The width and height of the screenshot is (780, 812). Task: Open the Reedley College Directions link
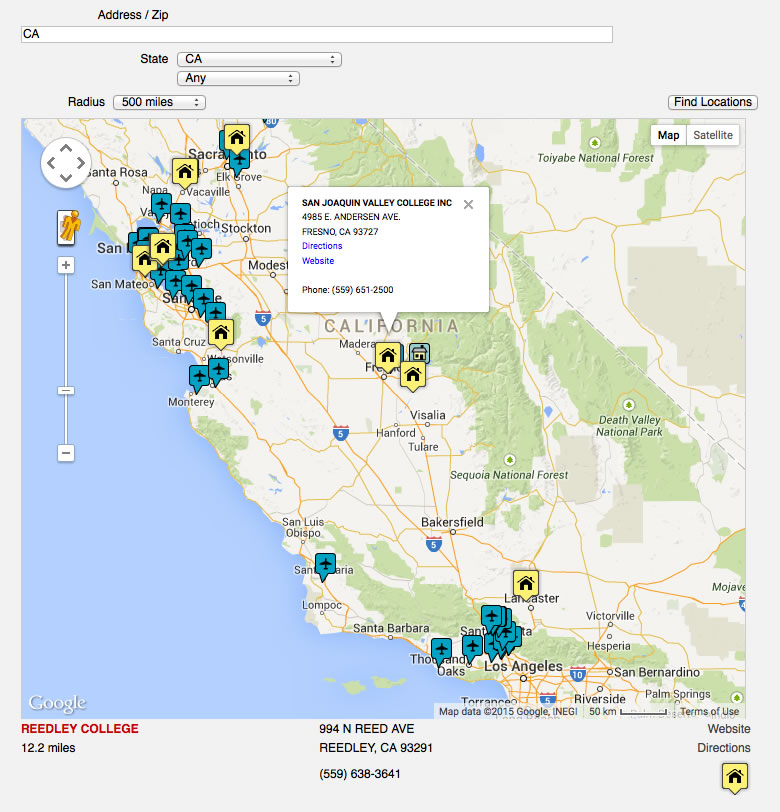point(724,748)
